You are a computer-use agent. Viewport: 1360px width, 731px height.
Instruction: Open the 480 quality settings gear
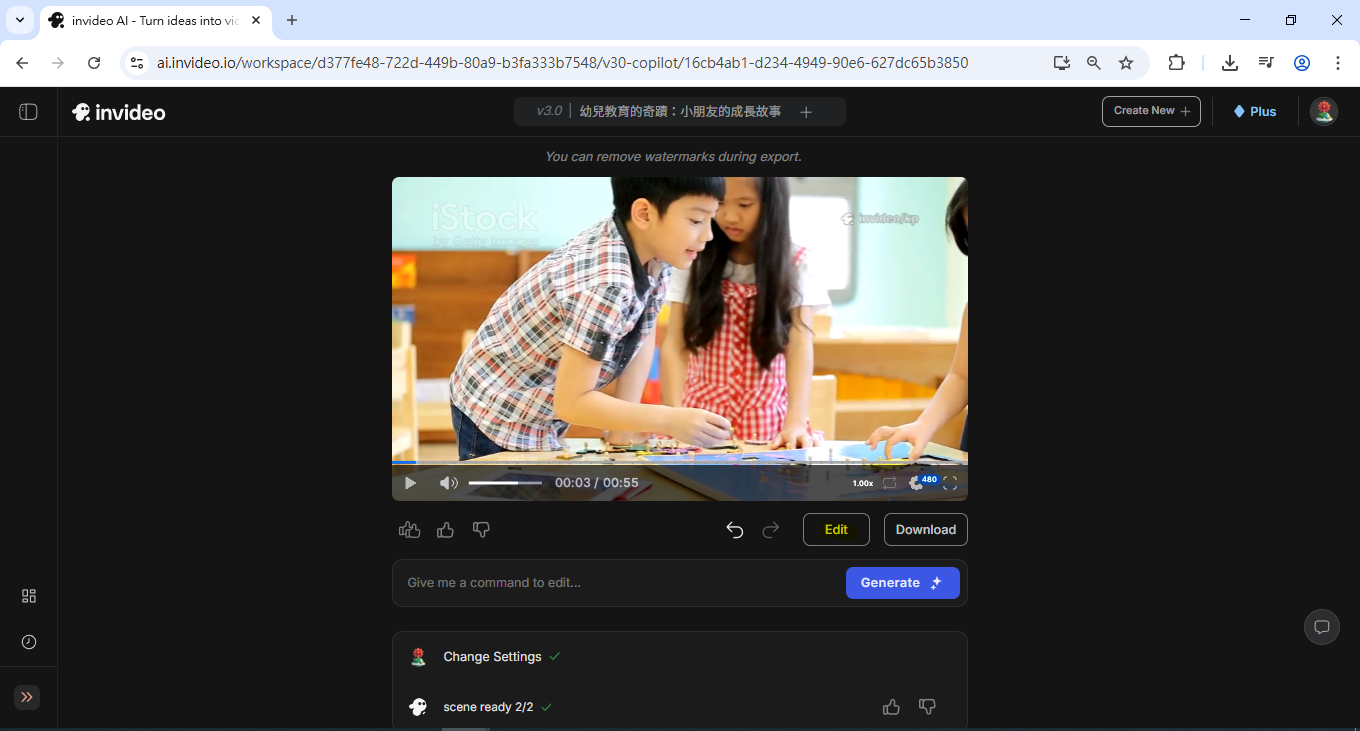click(918, 483)
